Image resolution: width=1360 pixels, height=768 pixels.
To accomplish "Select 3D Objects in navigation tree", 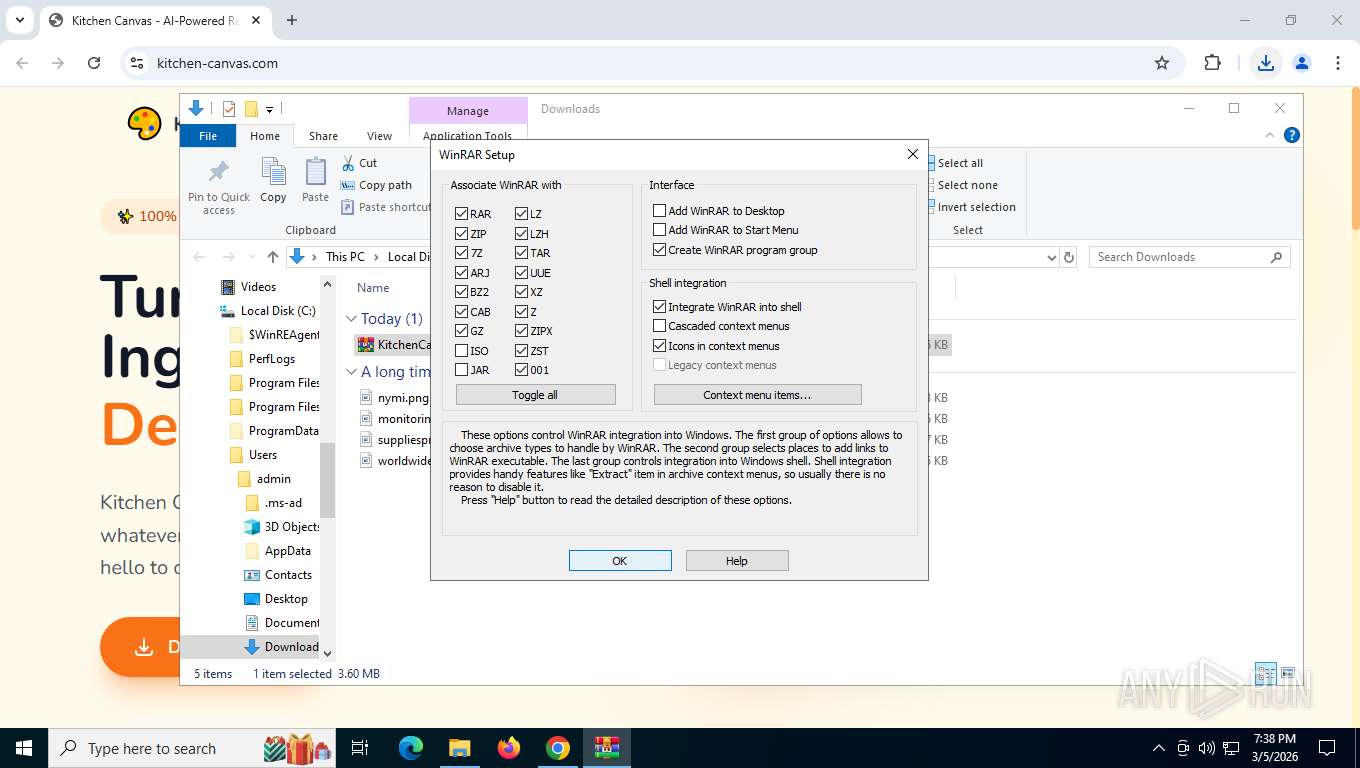I will point(292,527).
